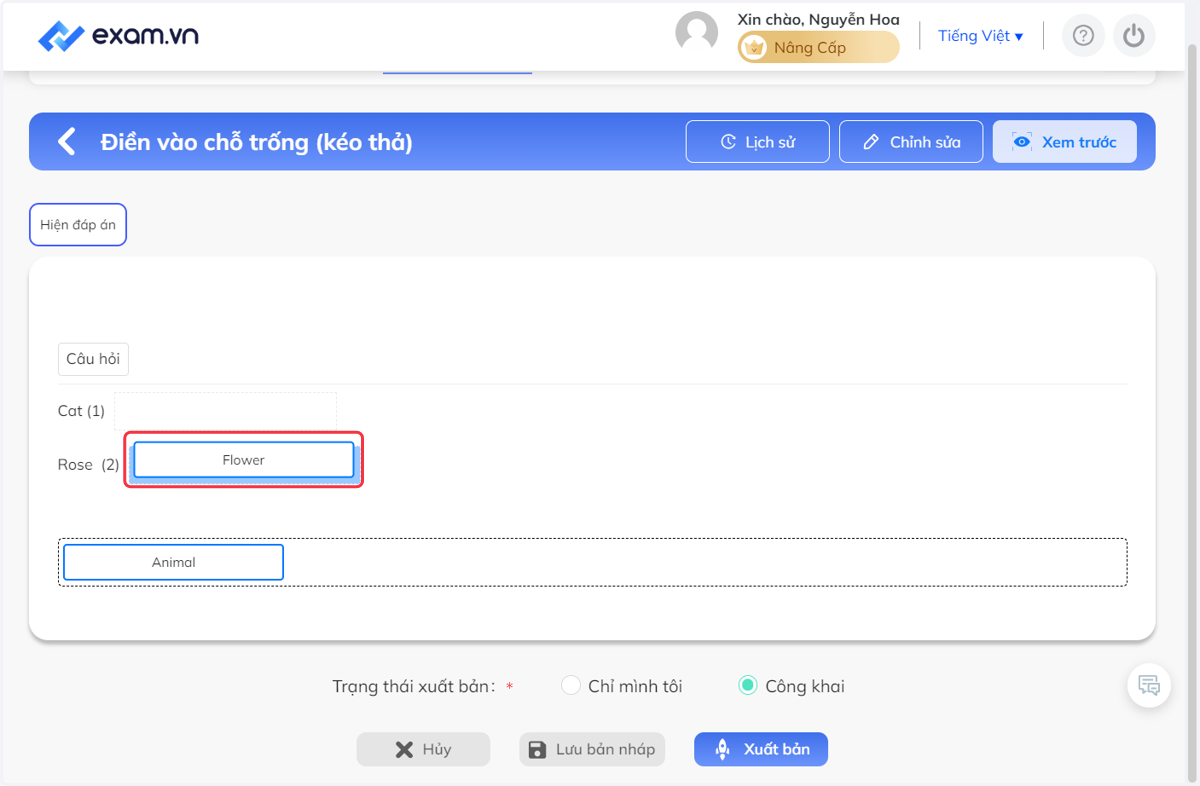Screen dimensions: 1200x786
Task: Open Lịch sử history
Action: [758, 142]
